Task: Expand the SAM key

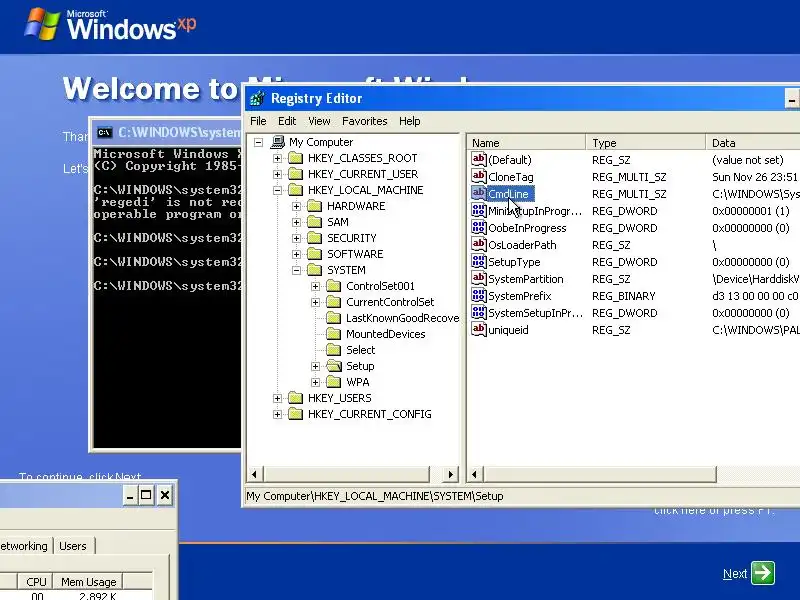Action: click(x=296, y=222)
